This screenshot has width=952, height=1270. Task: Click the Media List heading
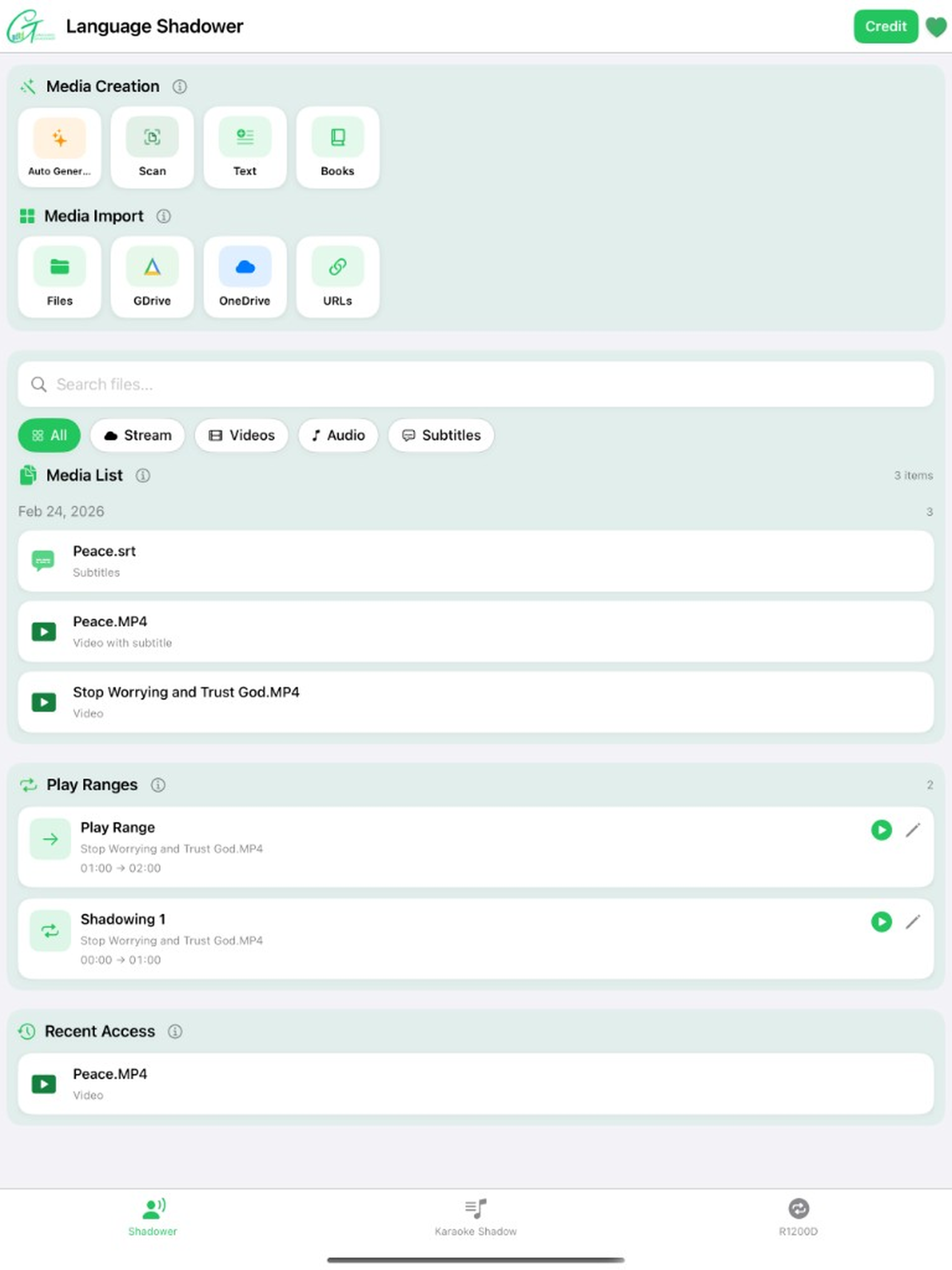coord(85,476)
